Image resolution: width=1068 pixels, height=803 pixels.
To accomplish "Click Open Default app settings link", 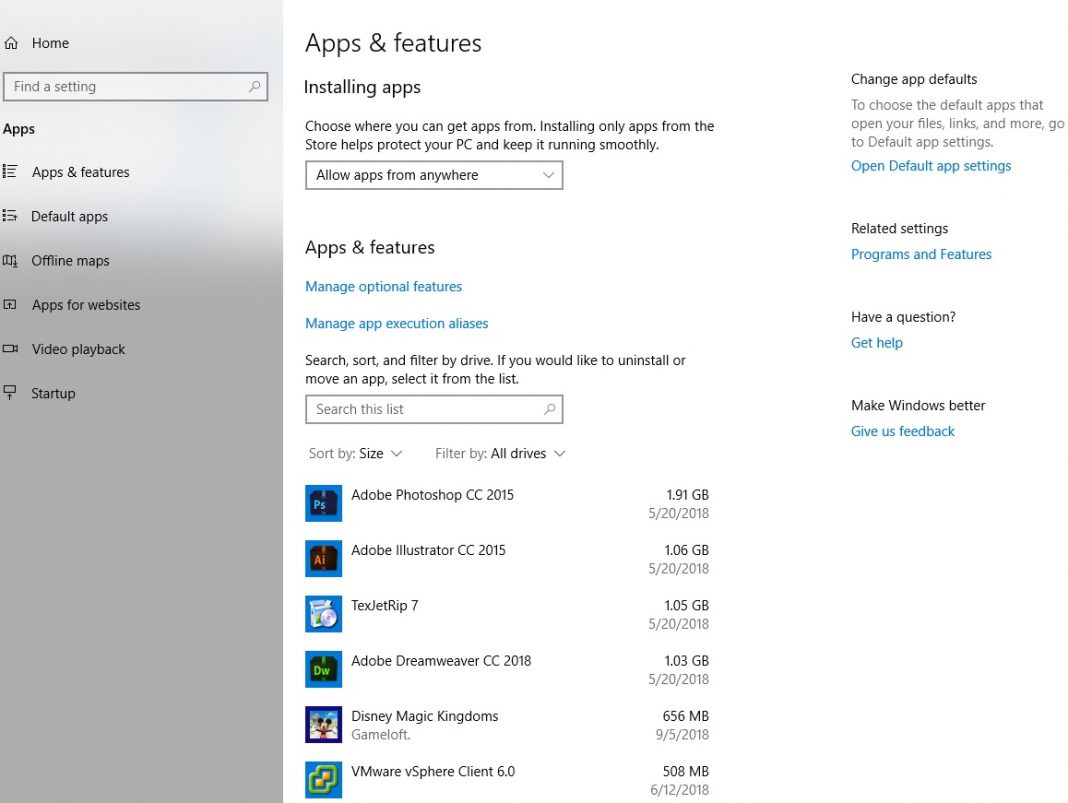I will point(930,166).
